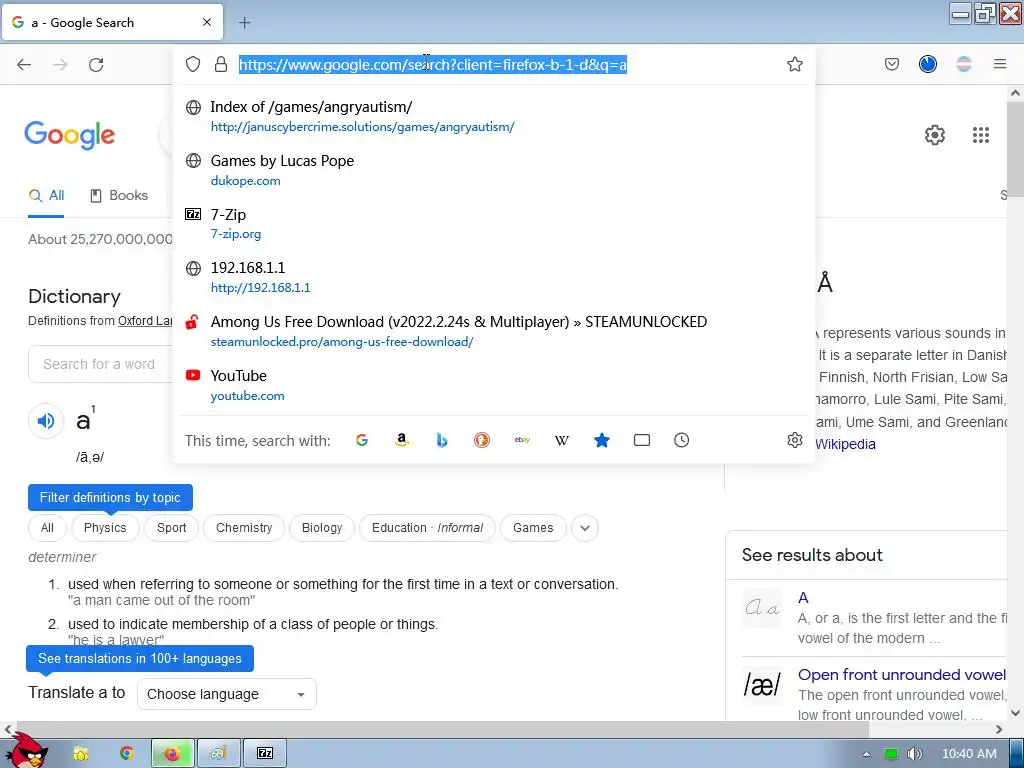Select the 'Games by Lucas Pope' suggestion
Viewport: 1024px width, 768px height.
coord(494,170)
